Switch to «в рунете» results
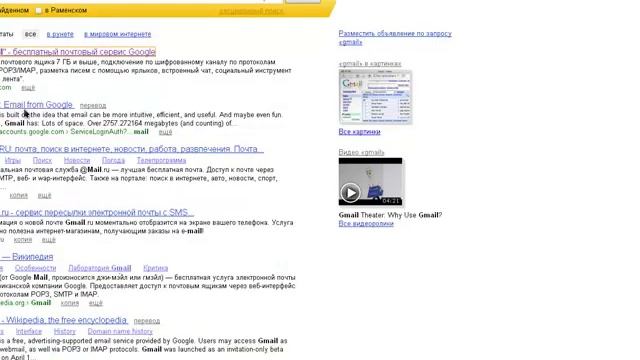The image size is (640, 360). [x=60, y=34]
